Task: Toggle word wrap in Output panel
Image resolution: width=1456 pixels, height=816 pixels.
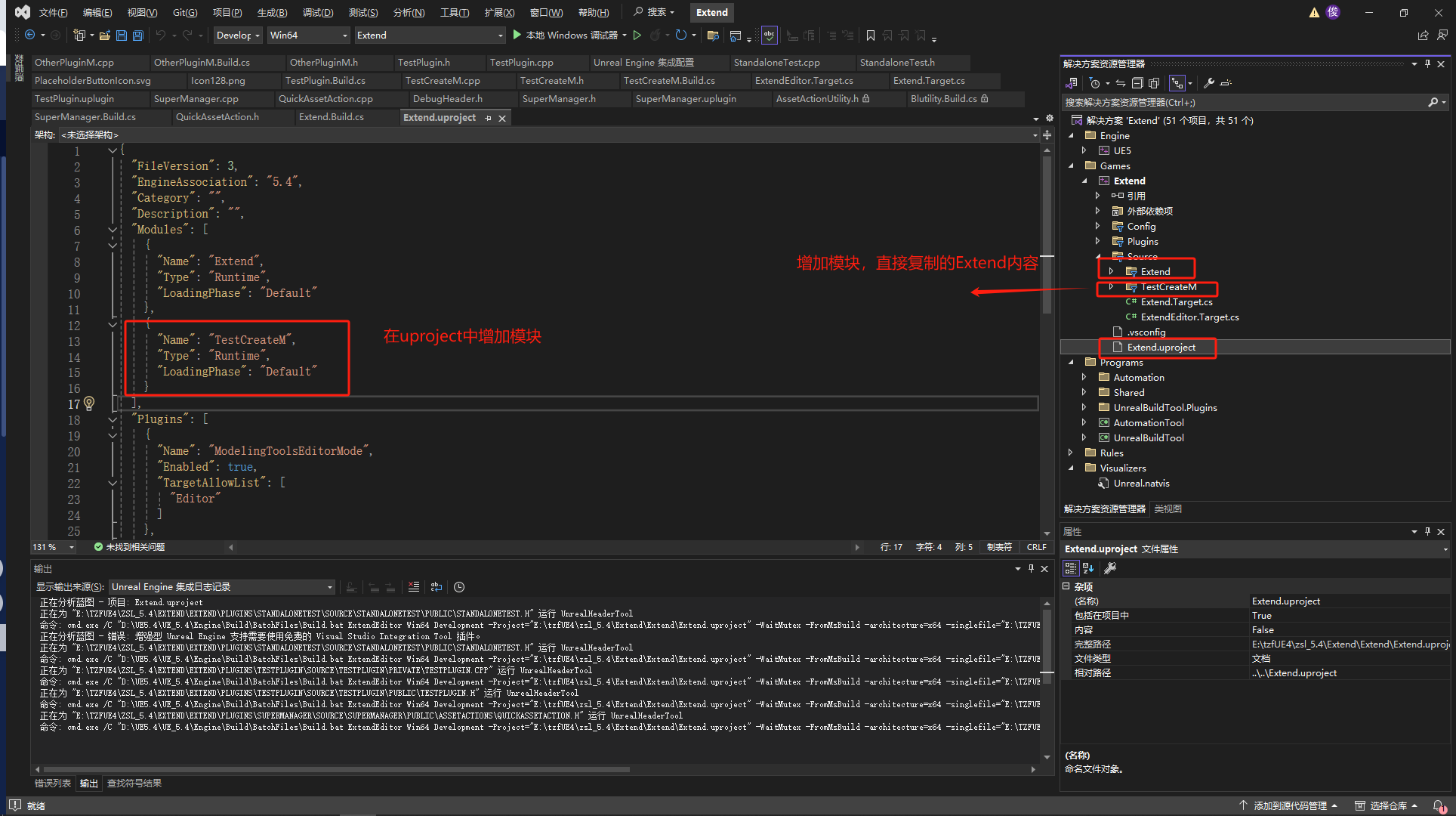Action: pyautogui.click(x=436, y=587)
